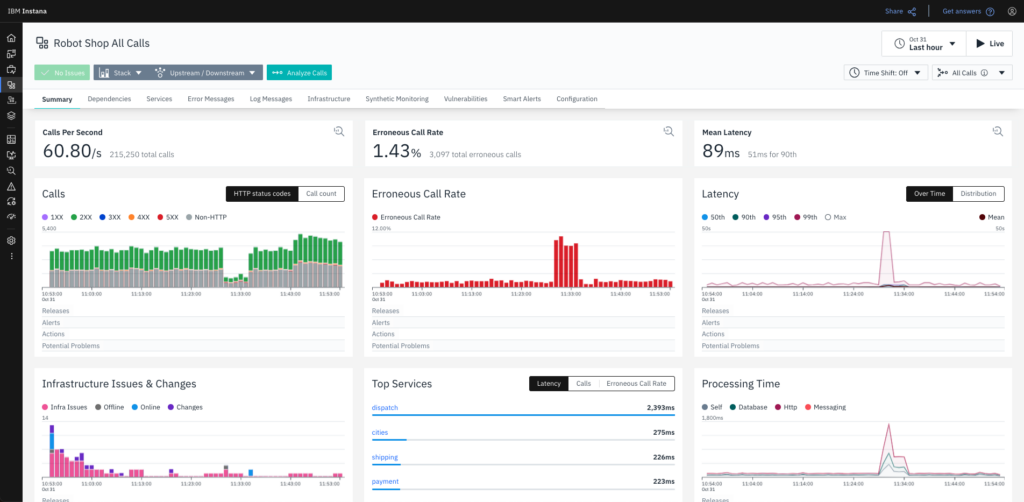Go to the Synthetic Monitoring tab
Image resolution: width=1024 pixels, height=502 pixels.
pos(397,99)
